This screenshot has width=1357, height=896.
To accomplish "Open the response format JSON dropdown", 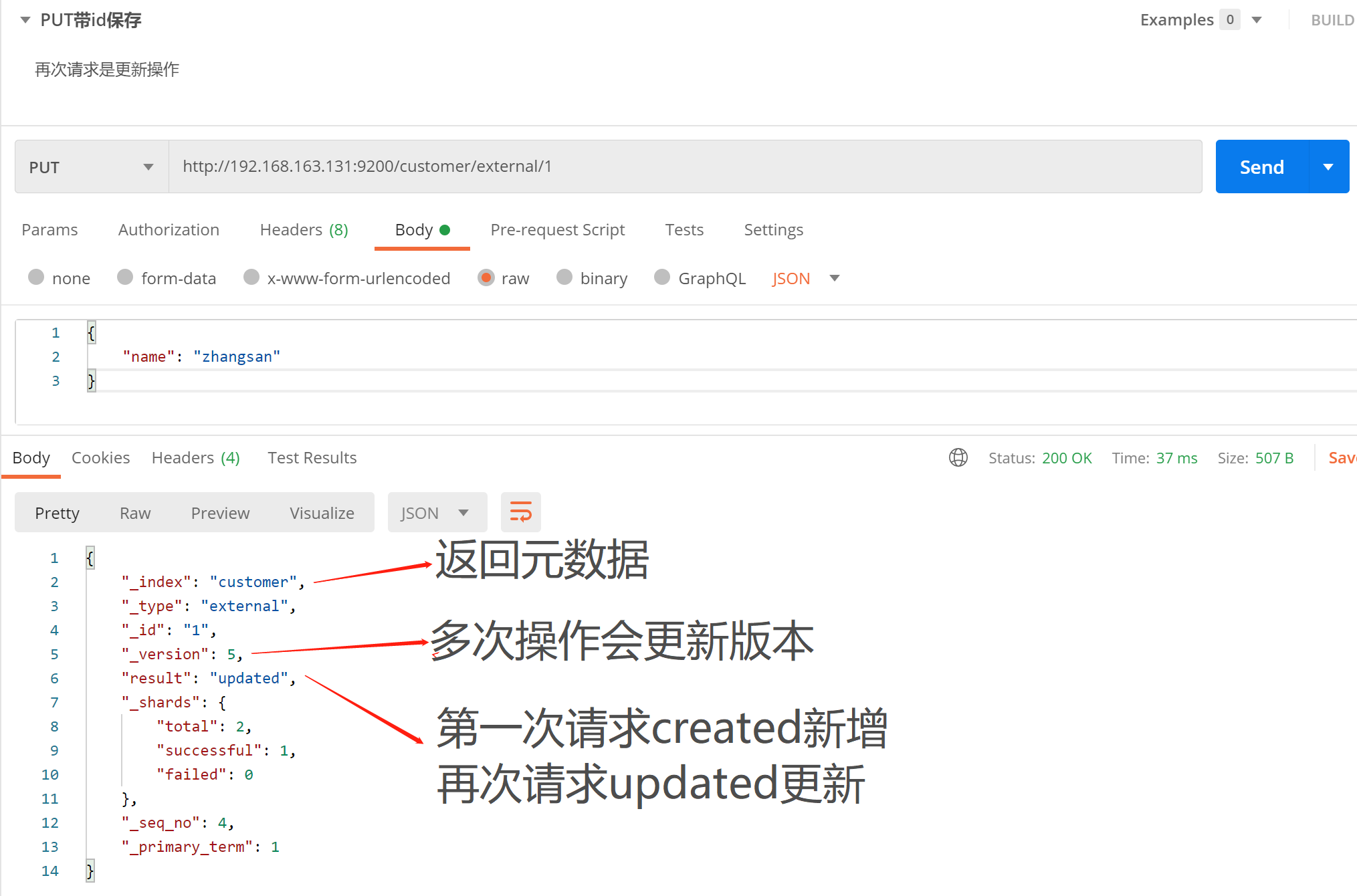I will tap(437, 513).
